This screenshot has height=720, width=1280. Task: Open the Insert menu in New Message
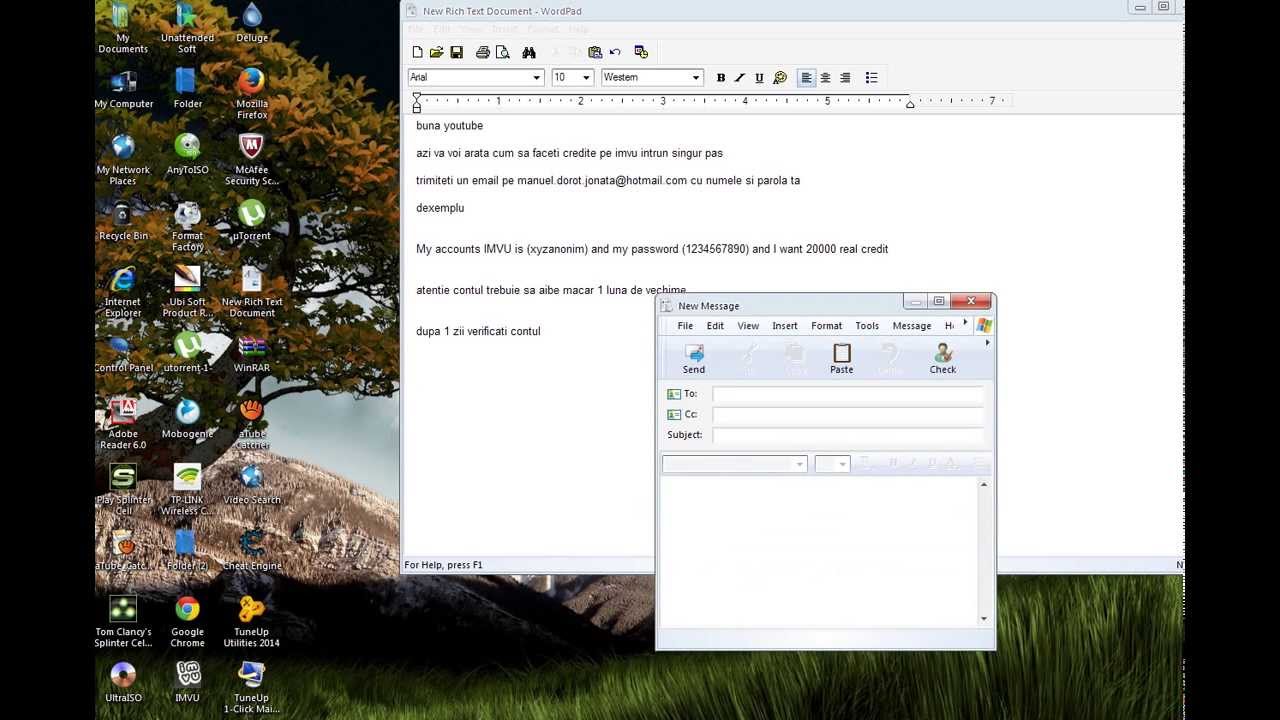point(785,326)
